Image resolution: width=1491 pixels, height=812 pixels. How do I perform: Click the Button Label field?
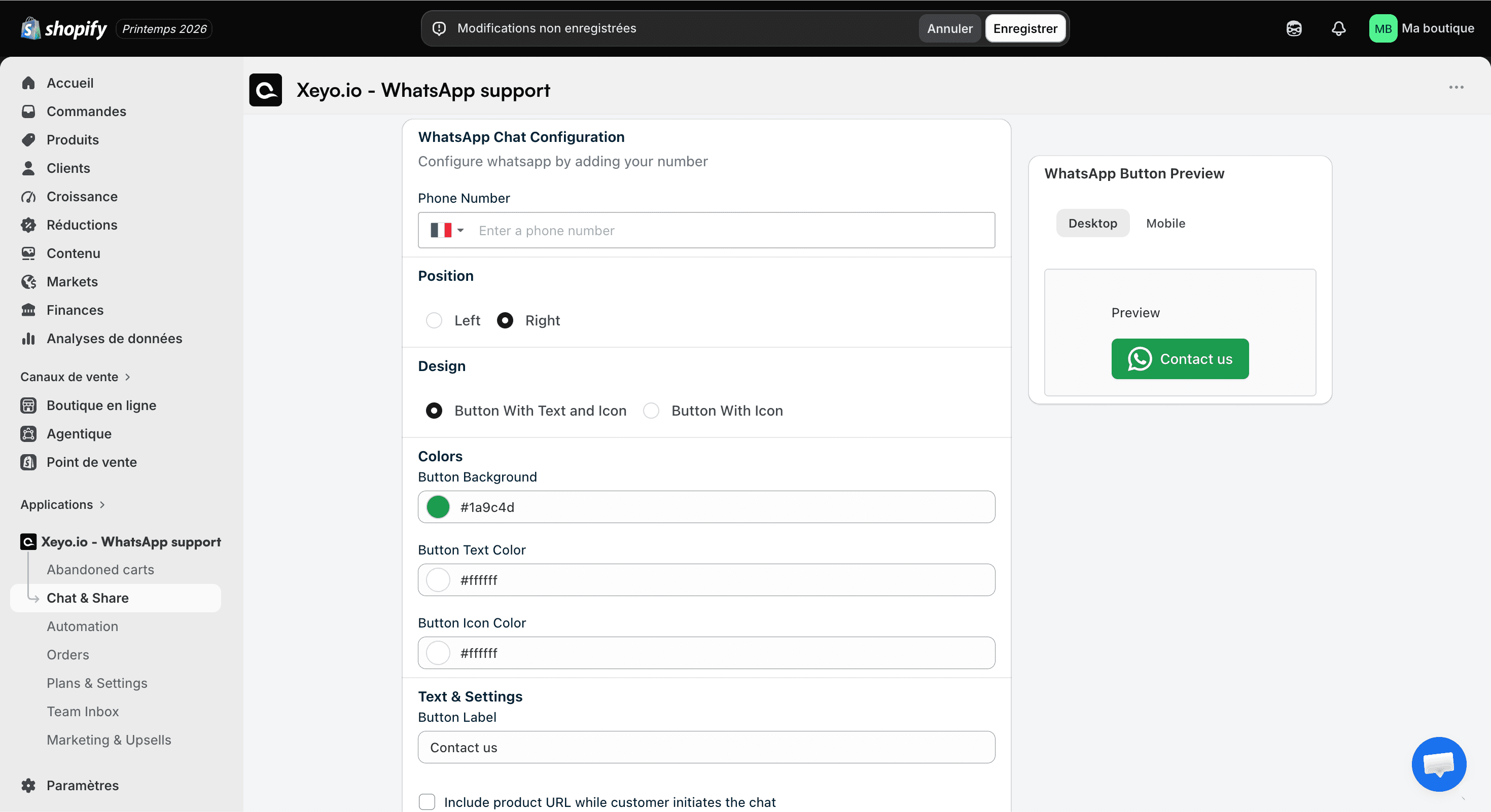tap(706, 747)
